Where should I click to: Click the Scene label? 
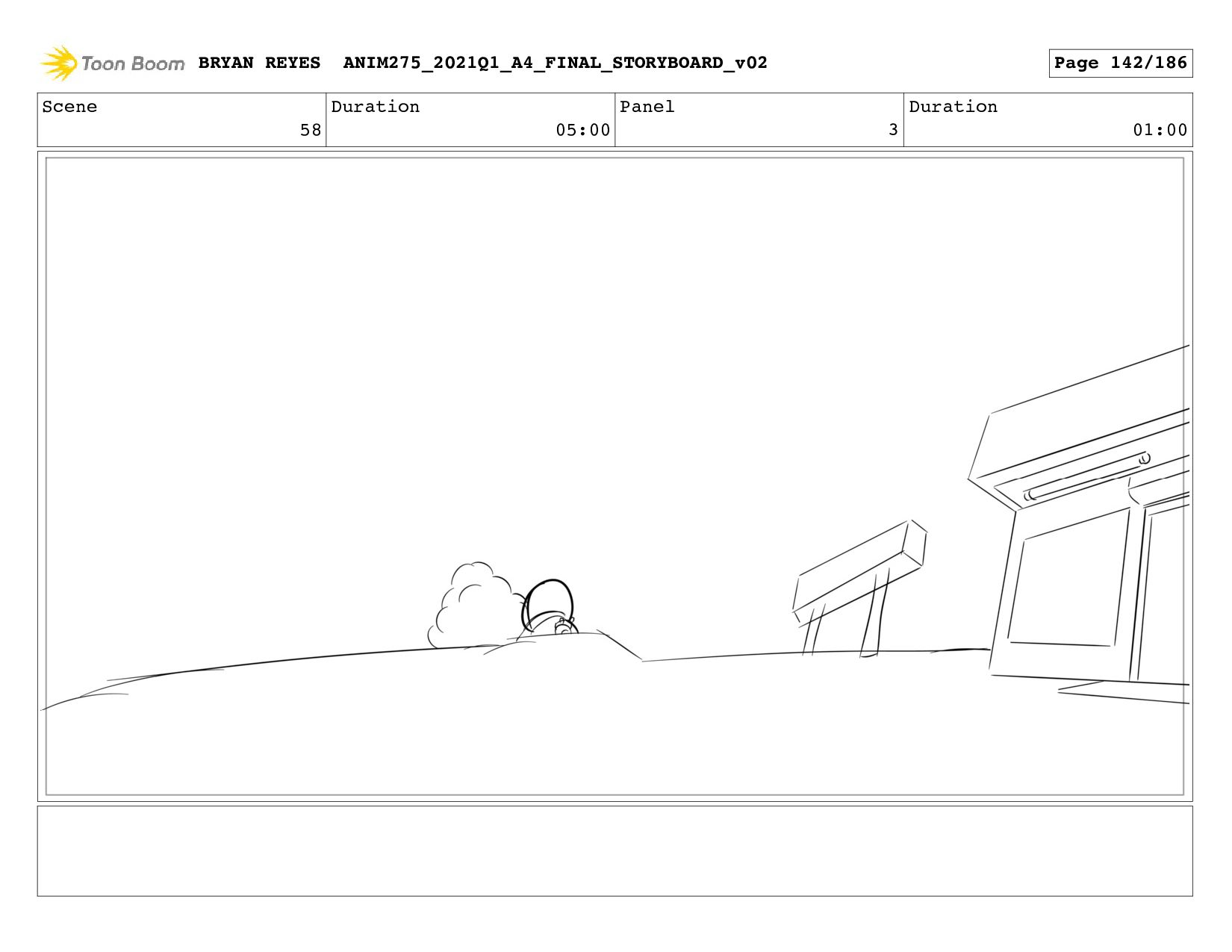click(69, 107)
